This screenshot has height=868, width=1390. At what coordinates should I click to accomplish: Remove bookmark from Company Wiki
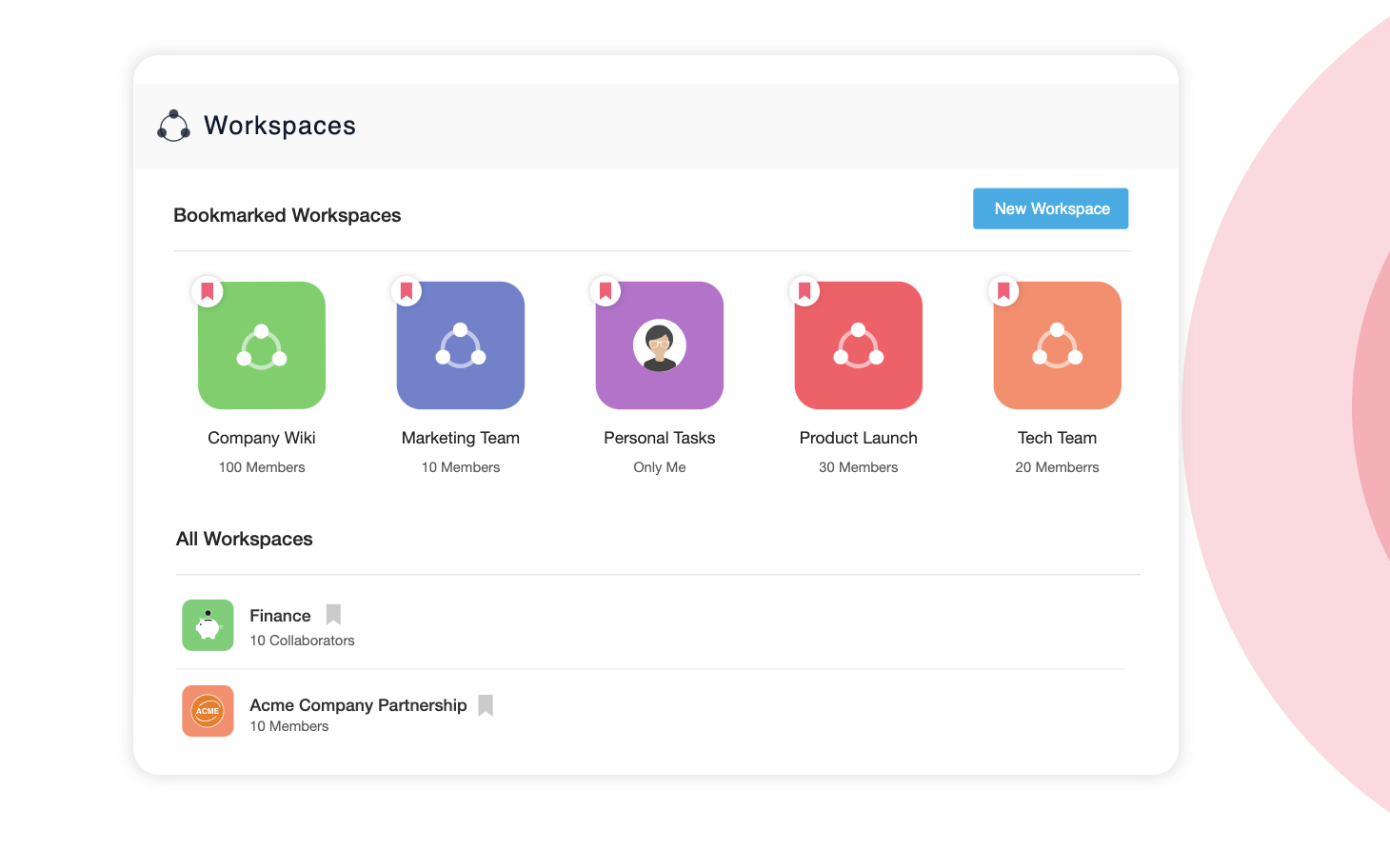coord(208,291)
